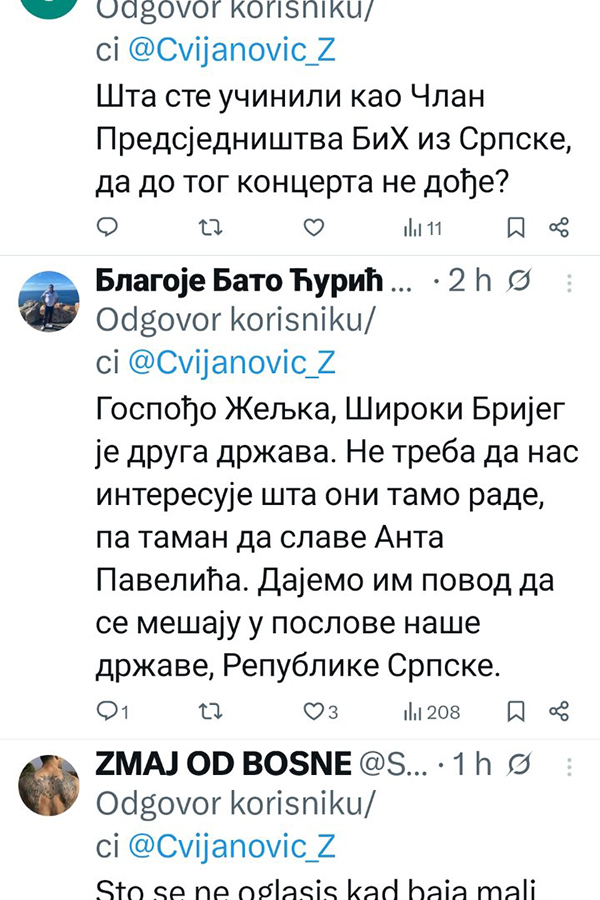Screen dimensions: 600x900
Task: Open the circle-slash options icon on ZMAJ OD BOSNE's tweet
Action: coord(520,766)
